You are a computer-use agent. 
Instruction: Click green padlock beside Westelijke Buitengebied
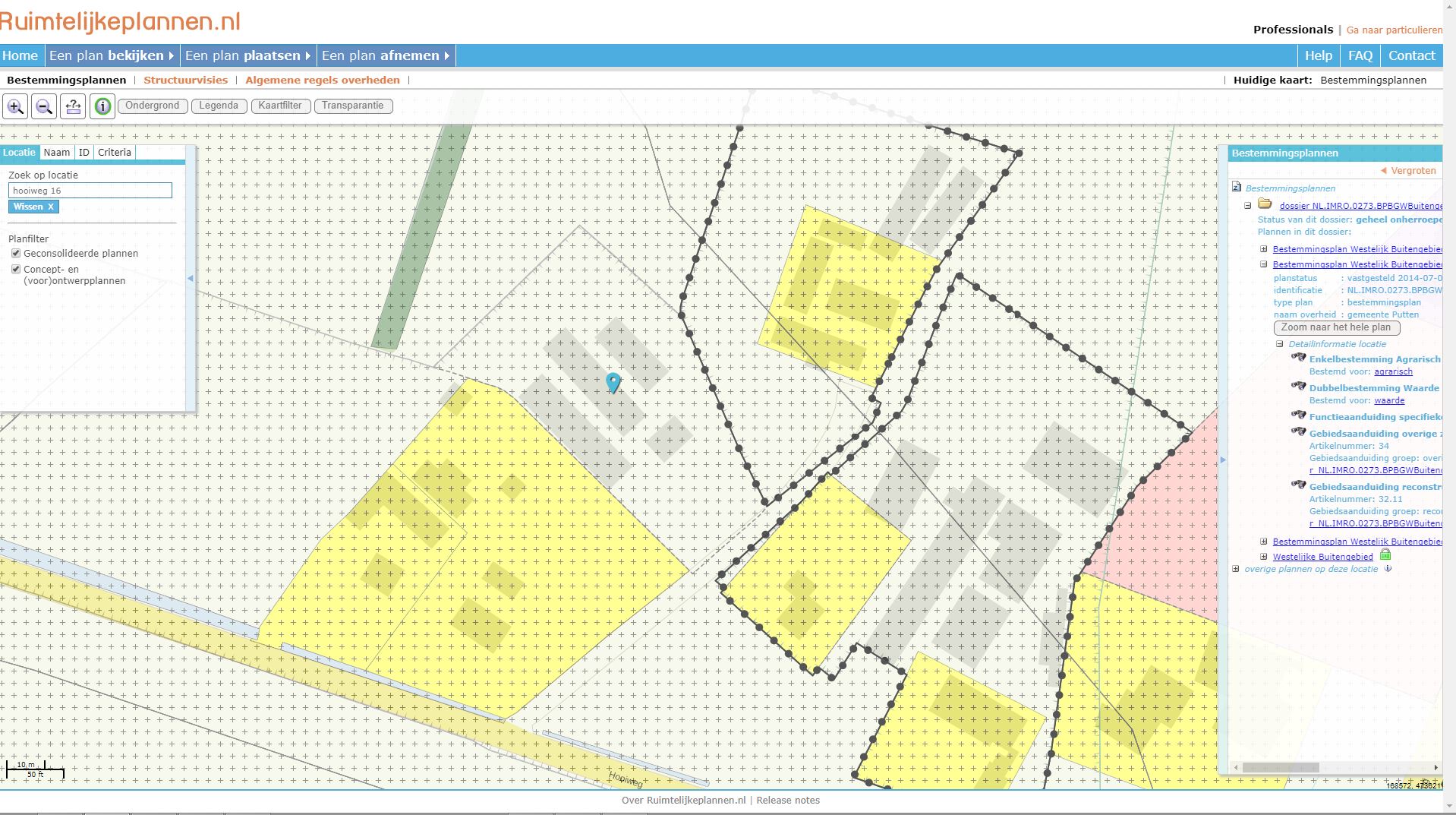(1385, 554)
